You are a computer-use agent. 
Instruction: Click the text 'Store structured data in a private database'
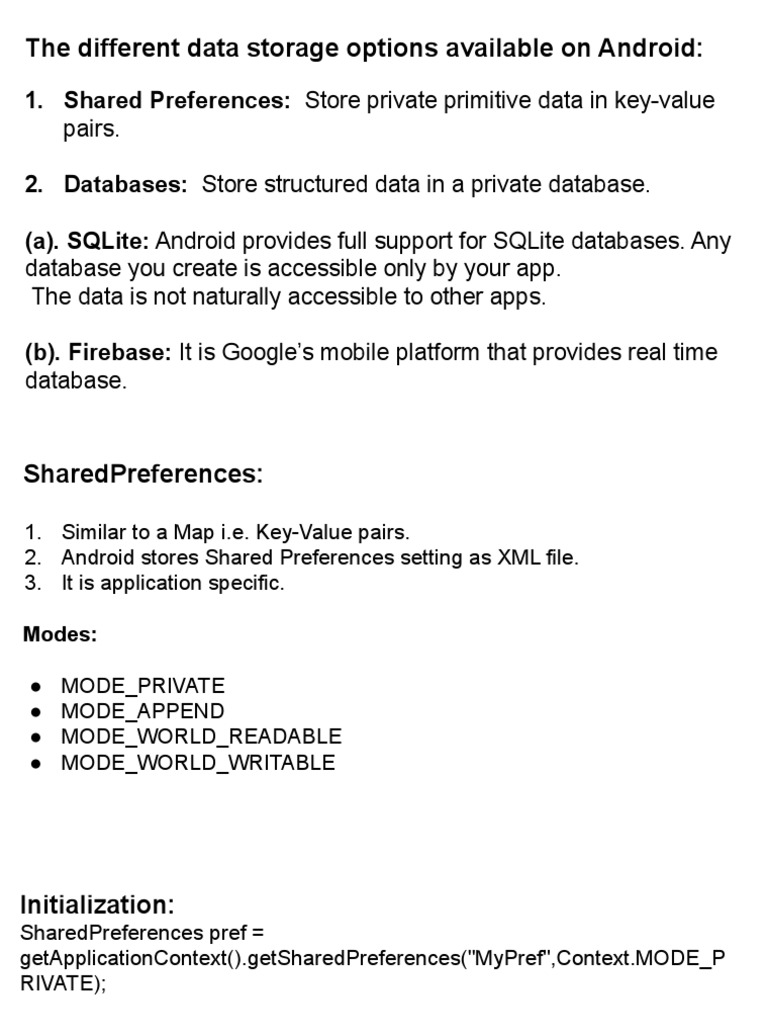426,184
